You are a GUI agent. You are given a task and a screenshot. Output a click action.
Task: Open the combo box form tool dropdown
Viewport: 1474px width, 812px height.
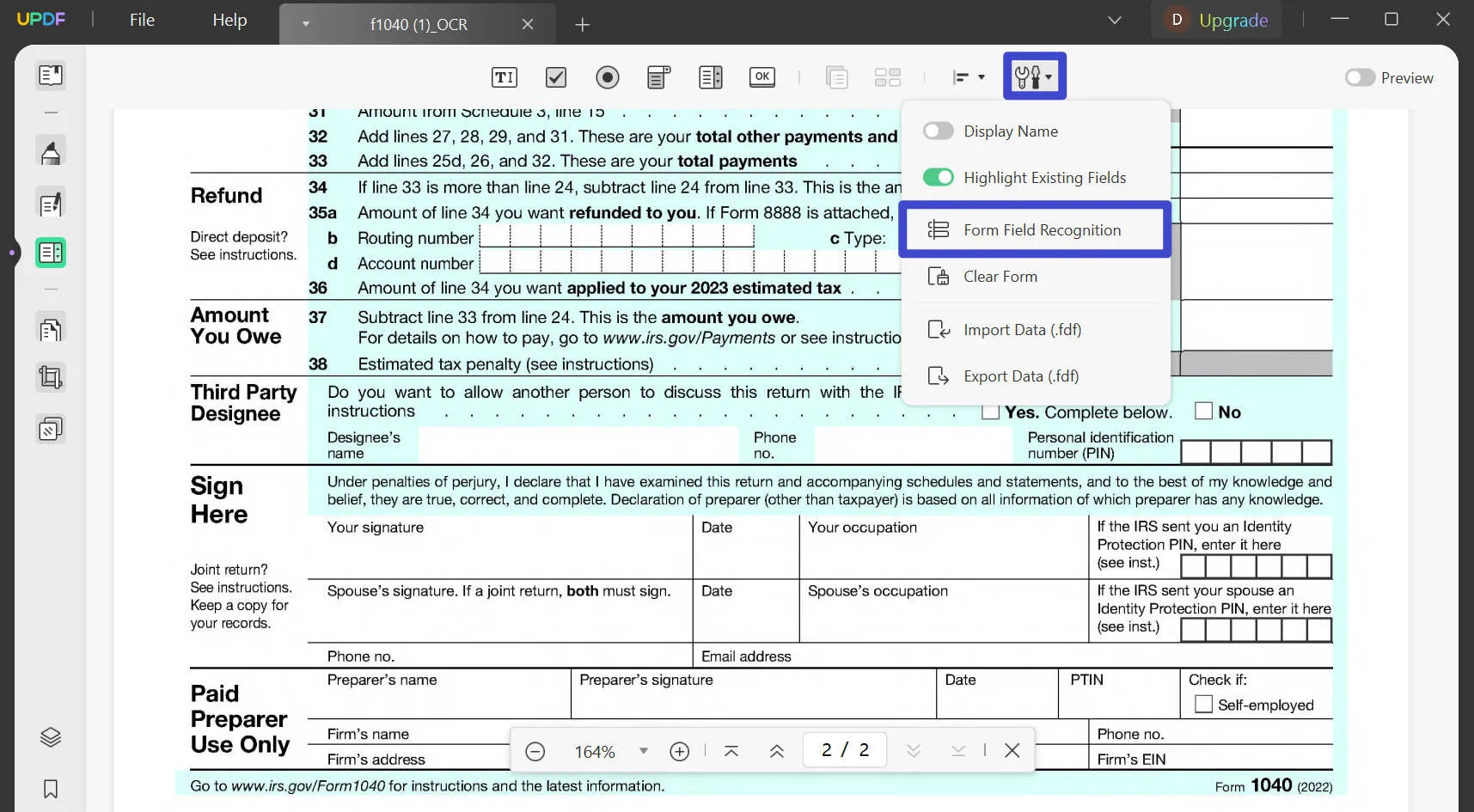point(657,76)
